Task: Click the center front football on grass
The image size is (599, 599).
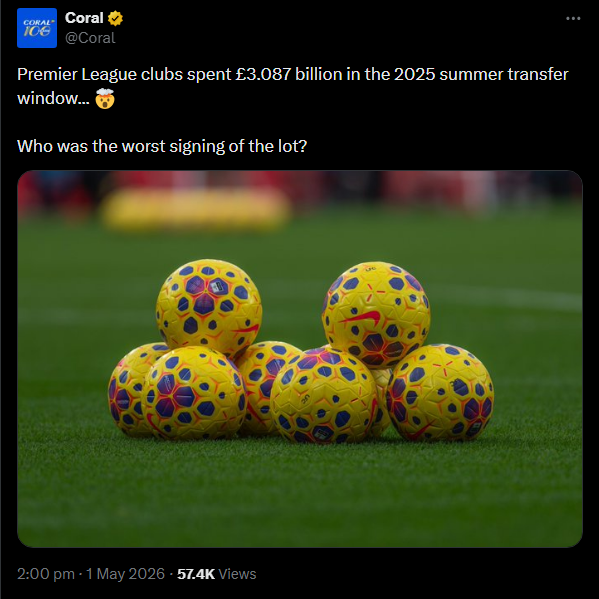Action: click(x=324, y=396)
